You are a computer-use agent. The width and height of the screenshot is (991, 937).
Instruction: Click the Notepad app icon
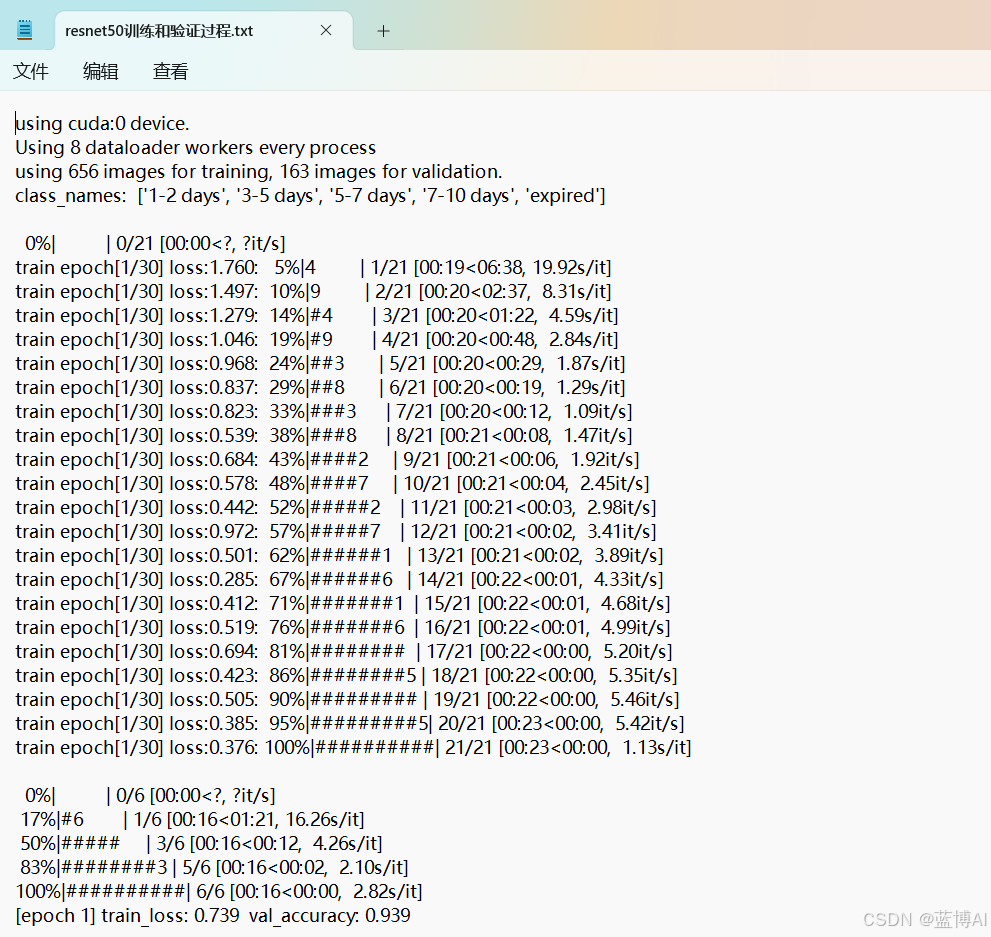coord(25,30)
